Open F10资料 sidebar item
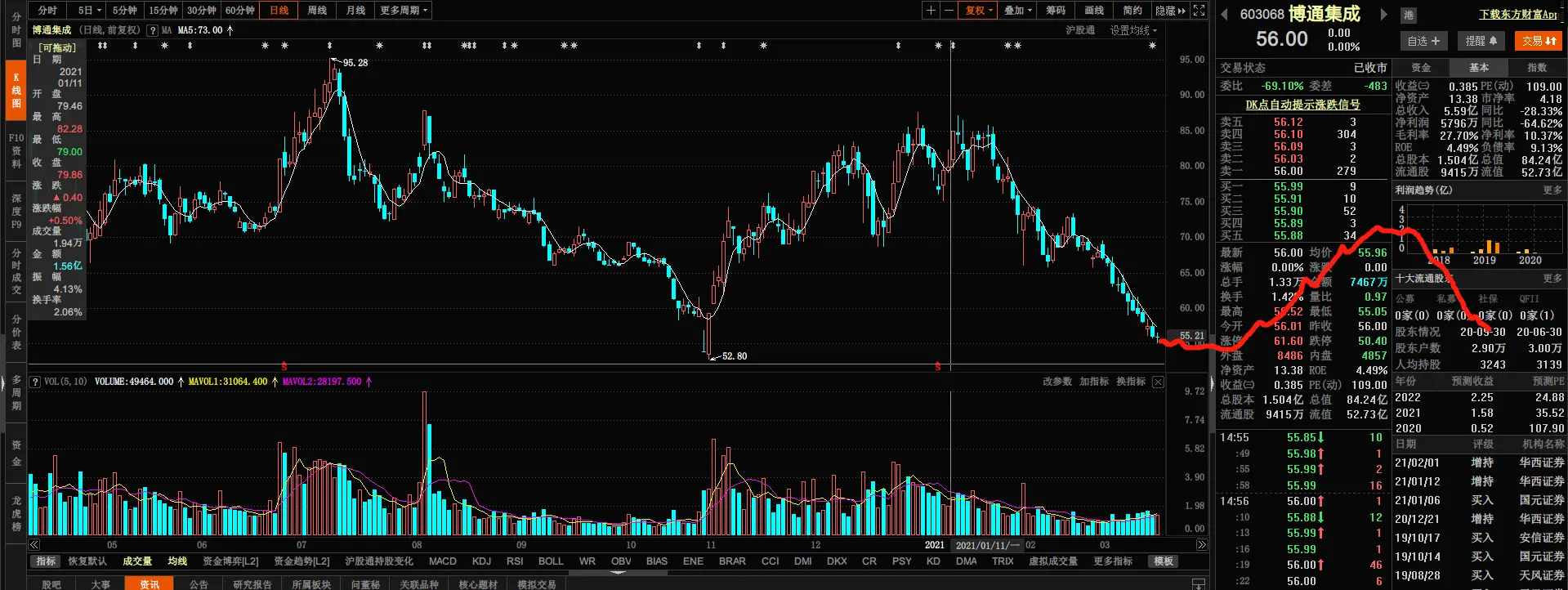This screenshot has height=590, width=1568. [x=16, y=150]
